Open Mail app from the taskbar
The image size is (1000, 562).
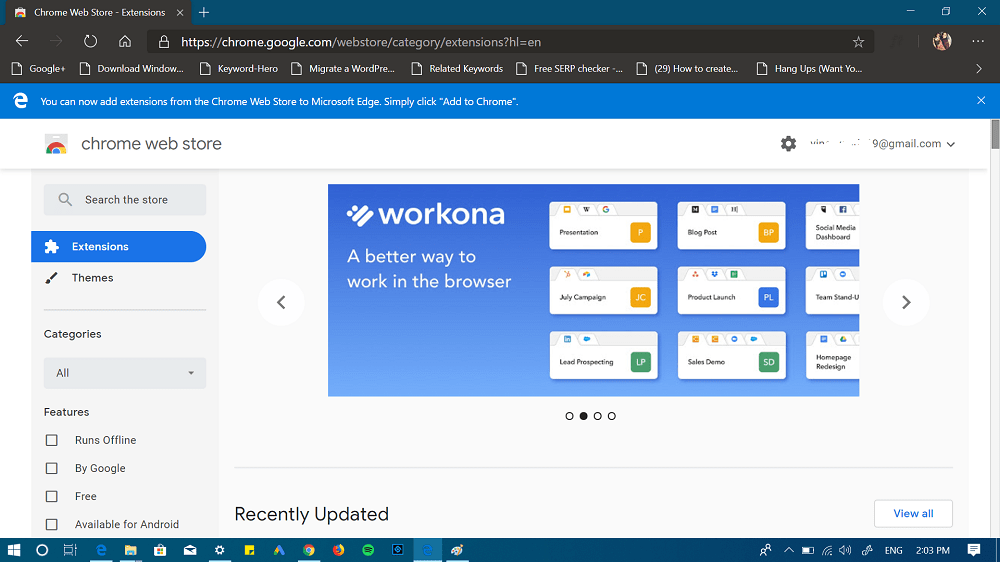[x=190, y=550]
